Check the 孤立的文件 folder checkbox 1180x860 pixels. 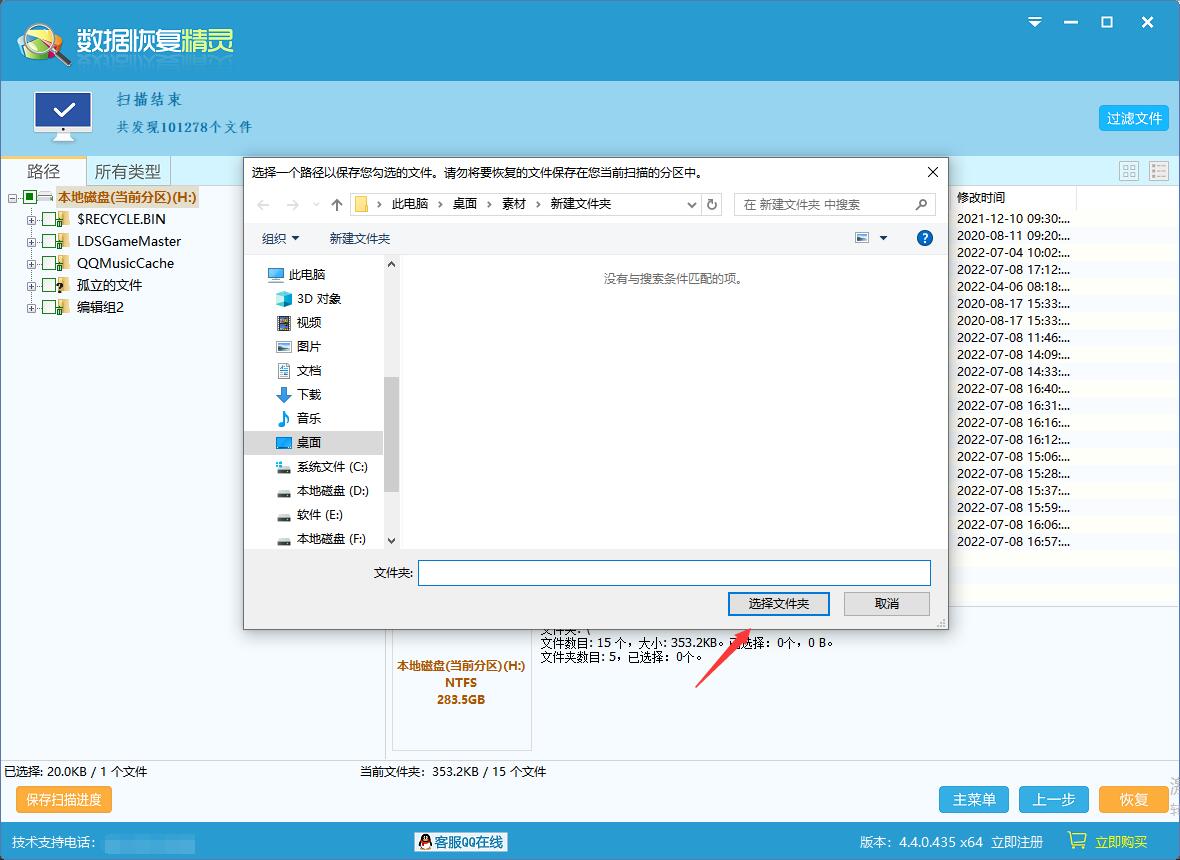point(49,285)
